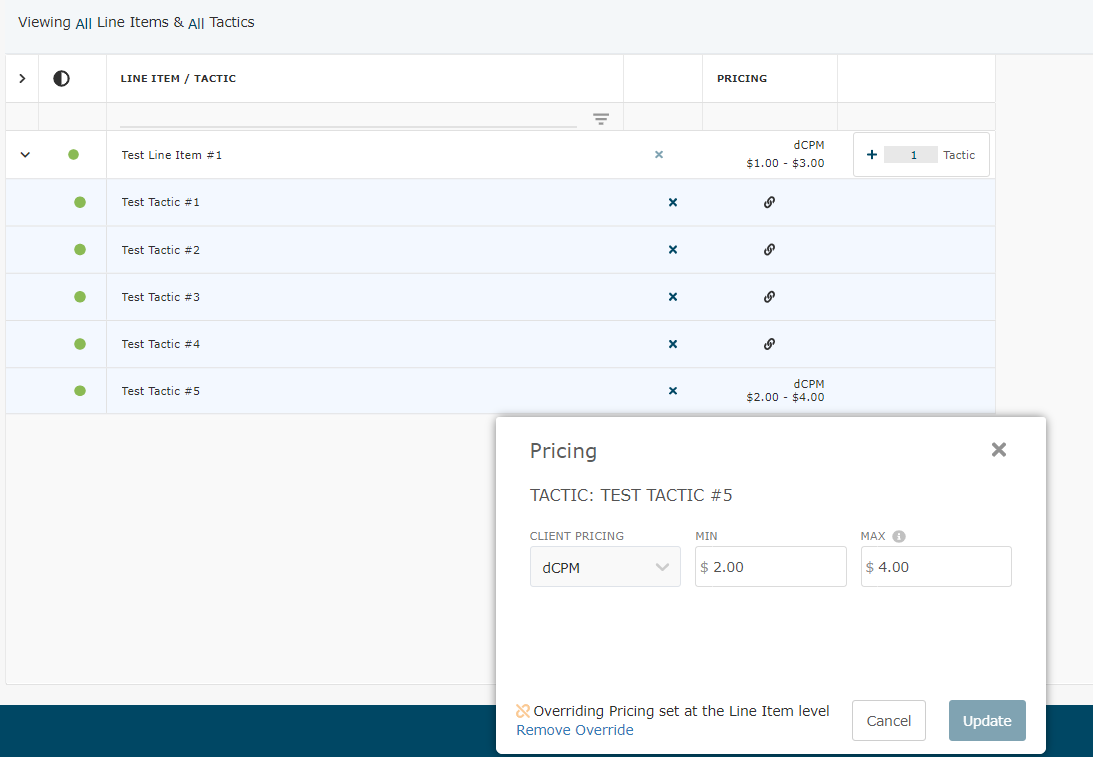Open the filter icon in the header row
This screenshot has height=757, width=1093.
(x=601, y=119)
